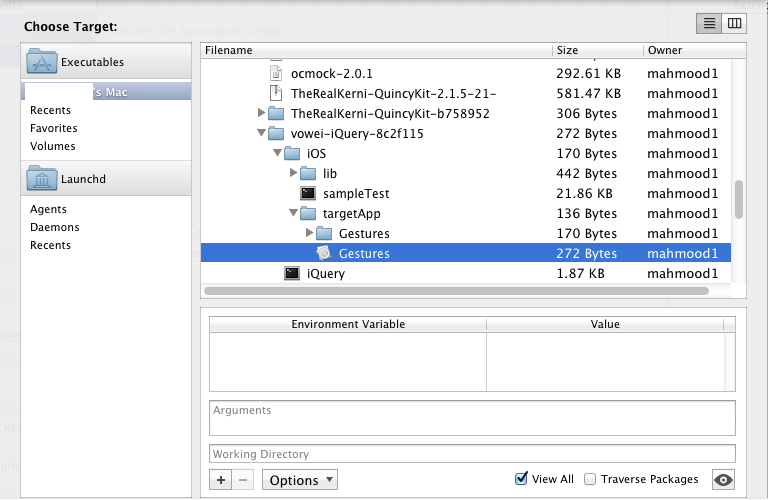
Task: Click the ocmock-2.0.1 file icon
Action: [276, 73]
